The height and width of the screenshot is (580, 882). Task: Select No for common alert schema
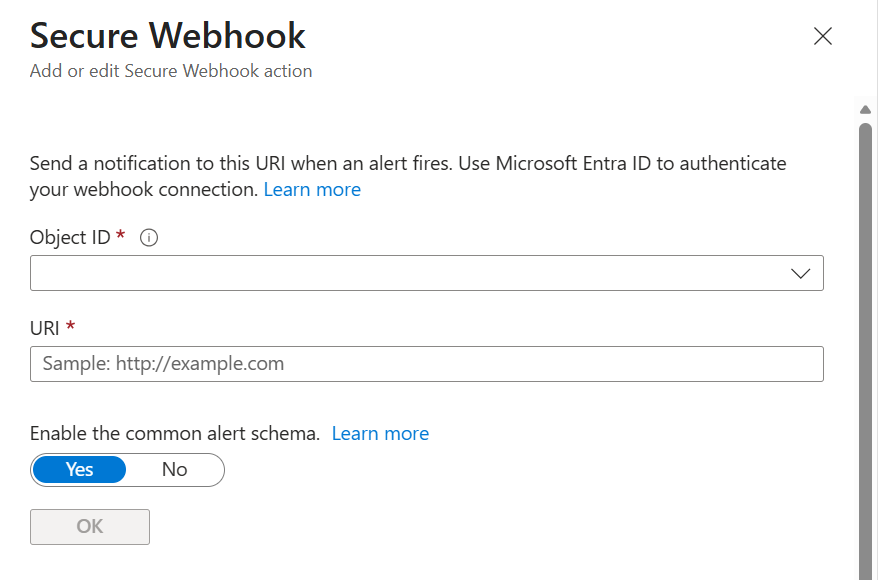174,469
